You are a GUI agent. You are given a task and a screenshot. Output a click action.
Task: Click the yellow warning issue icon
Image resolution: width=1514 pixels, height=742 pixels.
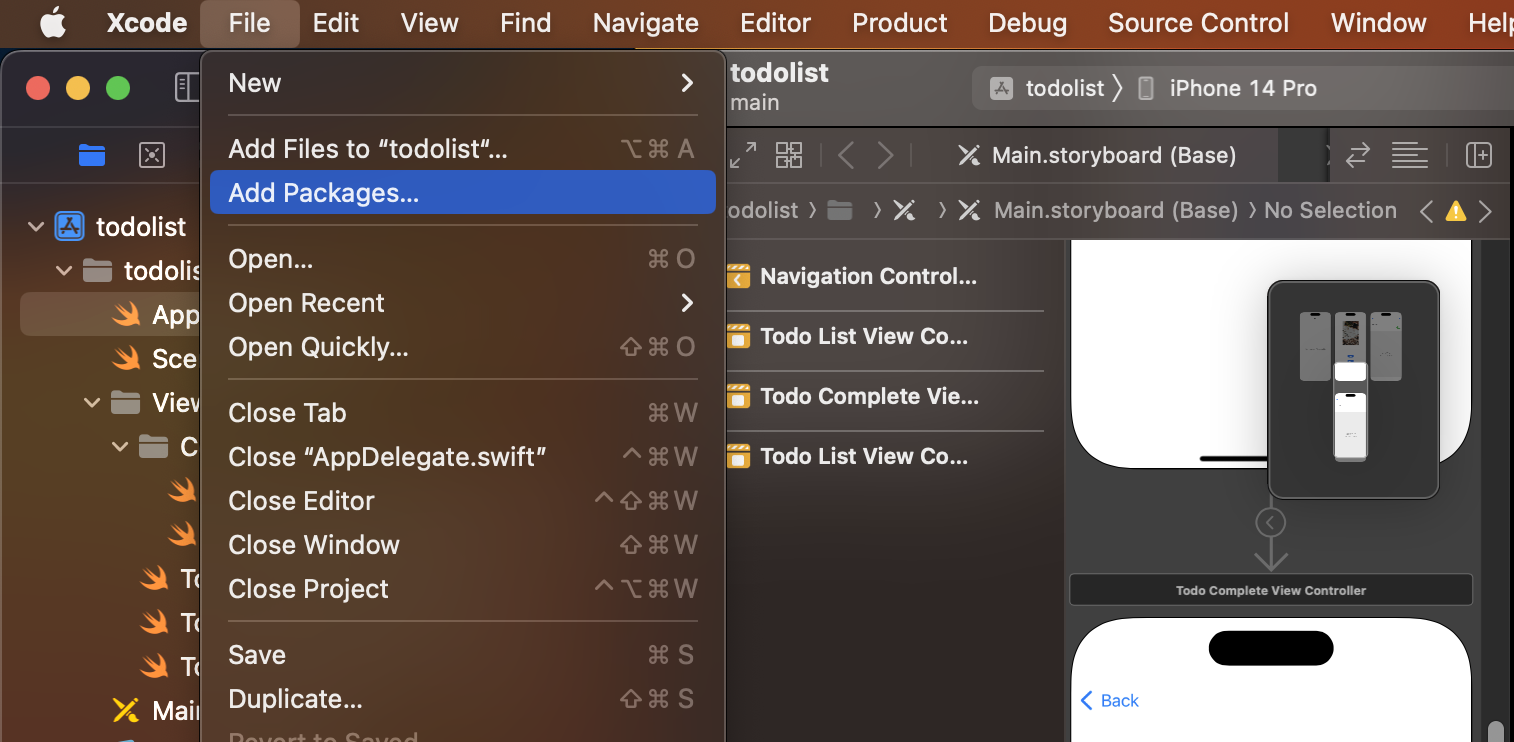pos(1456,211)
